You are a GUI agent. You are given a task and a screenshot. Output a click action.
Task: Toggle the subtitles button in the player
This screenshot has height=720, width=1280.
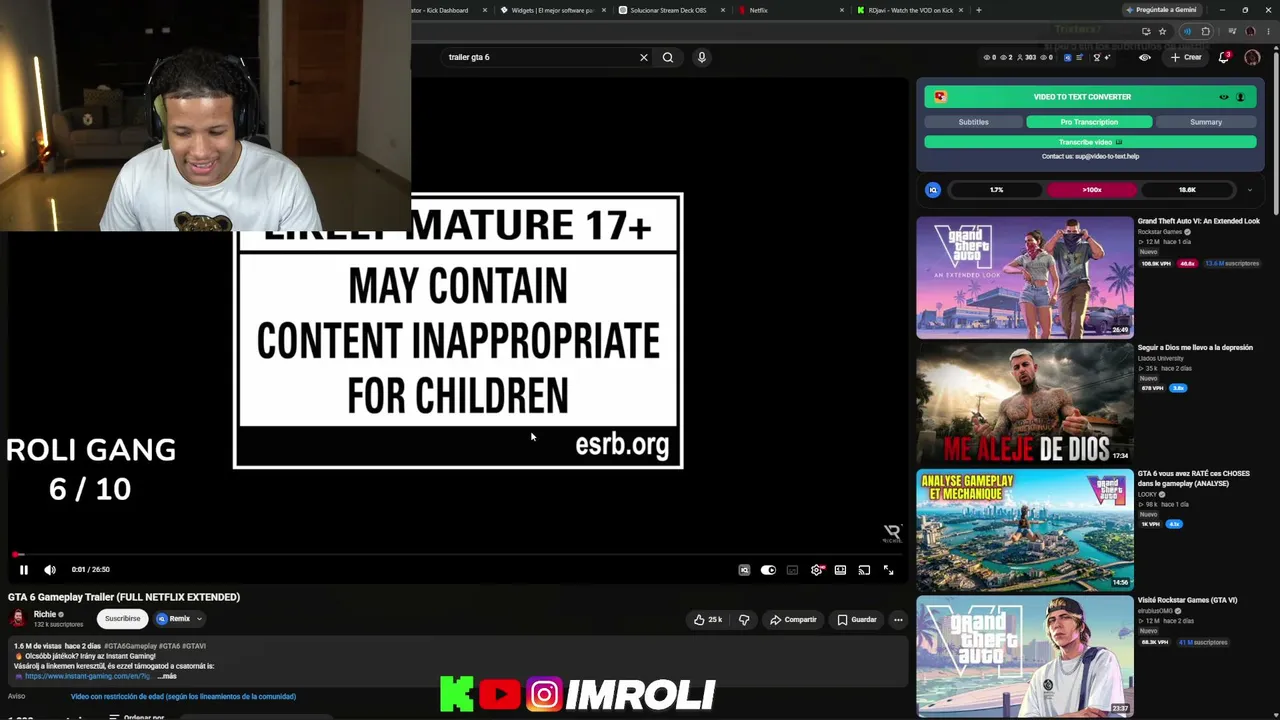[x=792, y=570]
